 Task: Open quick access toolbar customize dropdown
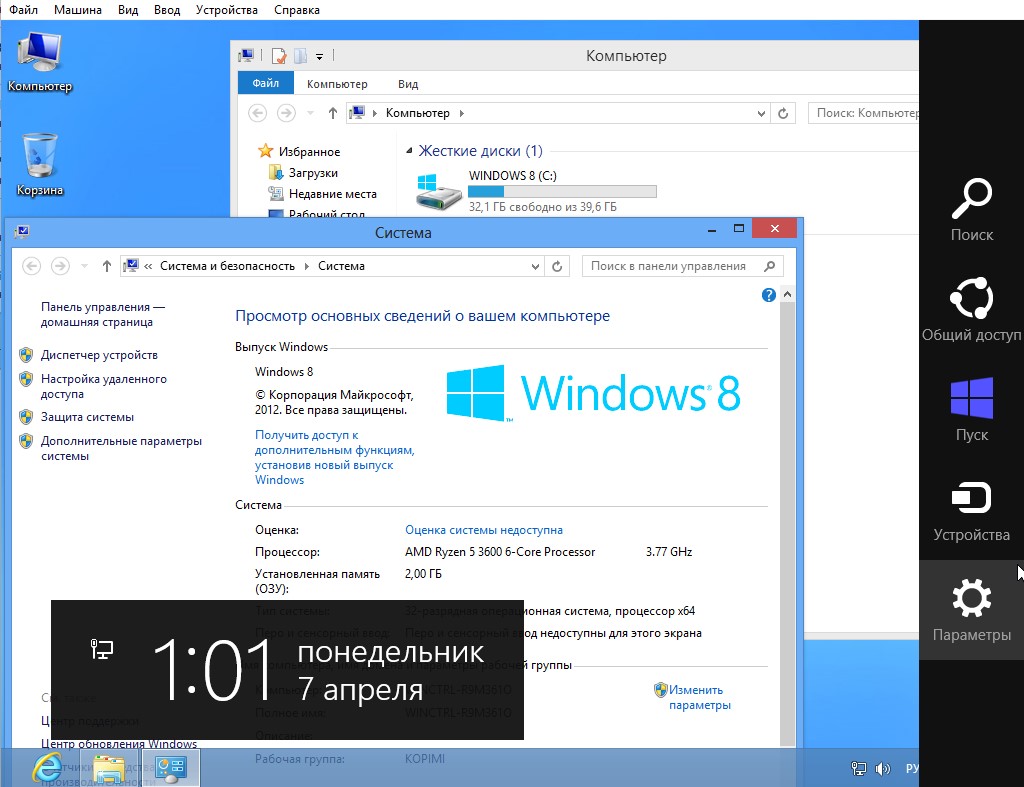coord(319,57)
